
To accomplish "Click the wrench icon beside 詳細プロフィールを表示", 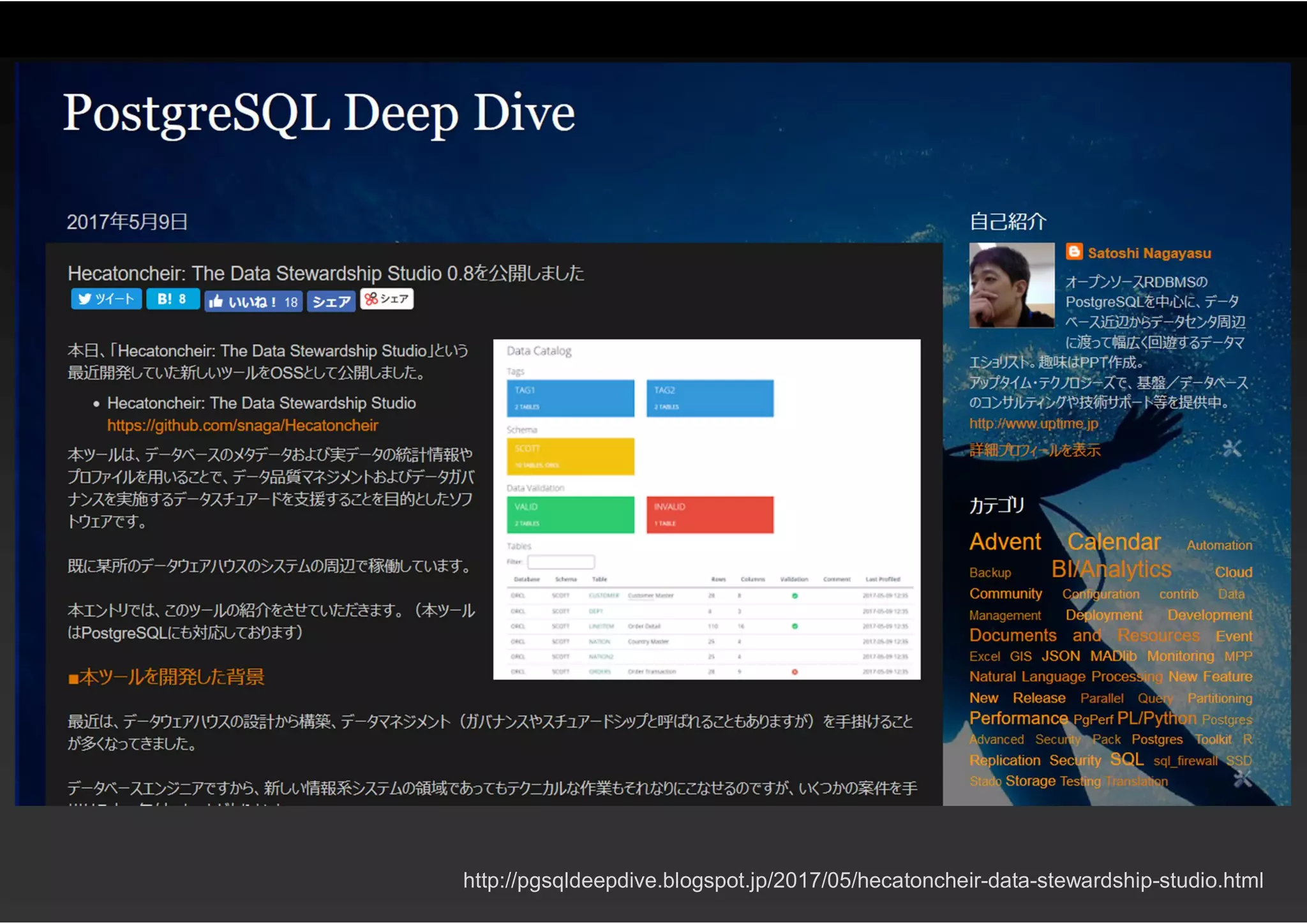I will pos(1232,449).
